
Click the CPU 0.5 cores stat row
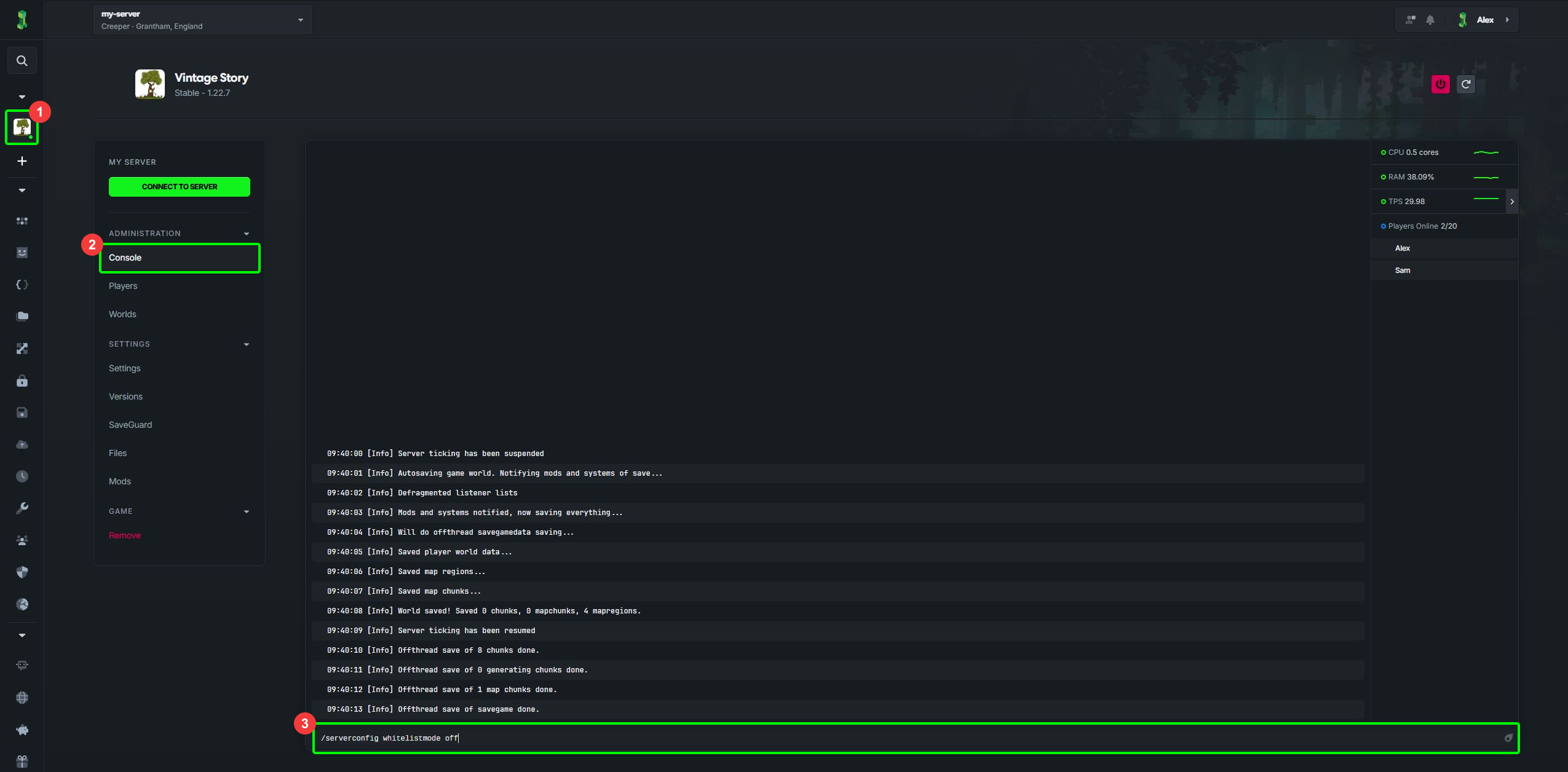[x=1444, y=152]
